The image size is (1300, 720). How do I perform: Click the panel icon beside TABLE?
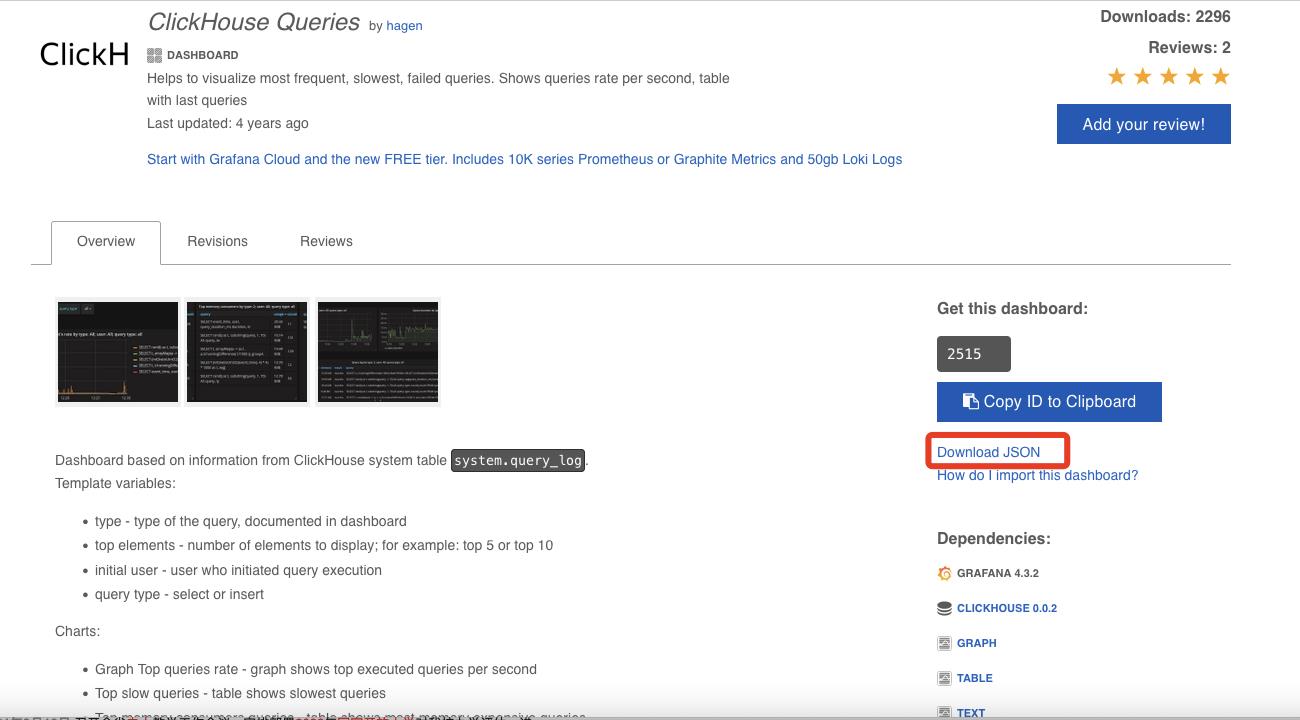pyautogui.click(x=944, y=678)
